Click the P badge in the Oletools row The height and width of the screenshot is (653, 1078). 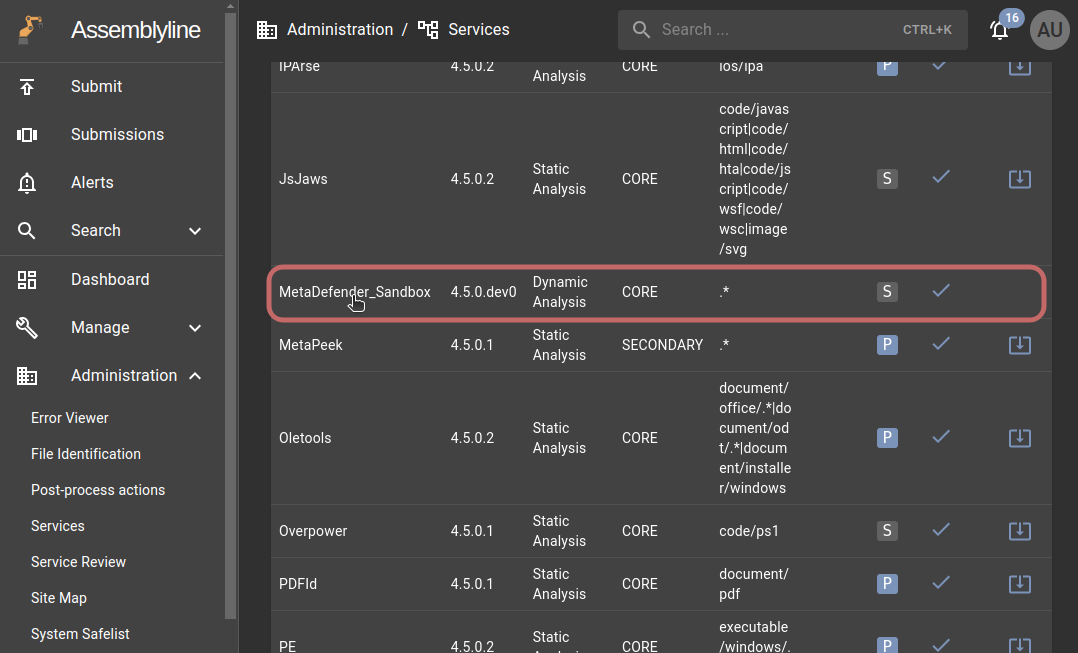887,438
